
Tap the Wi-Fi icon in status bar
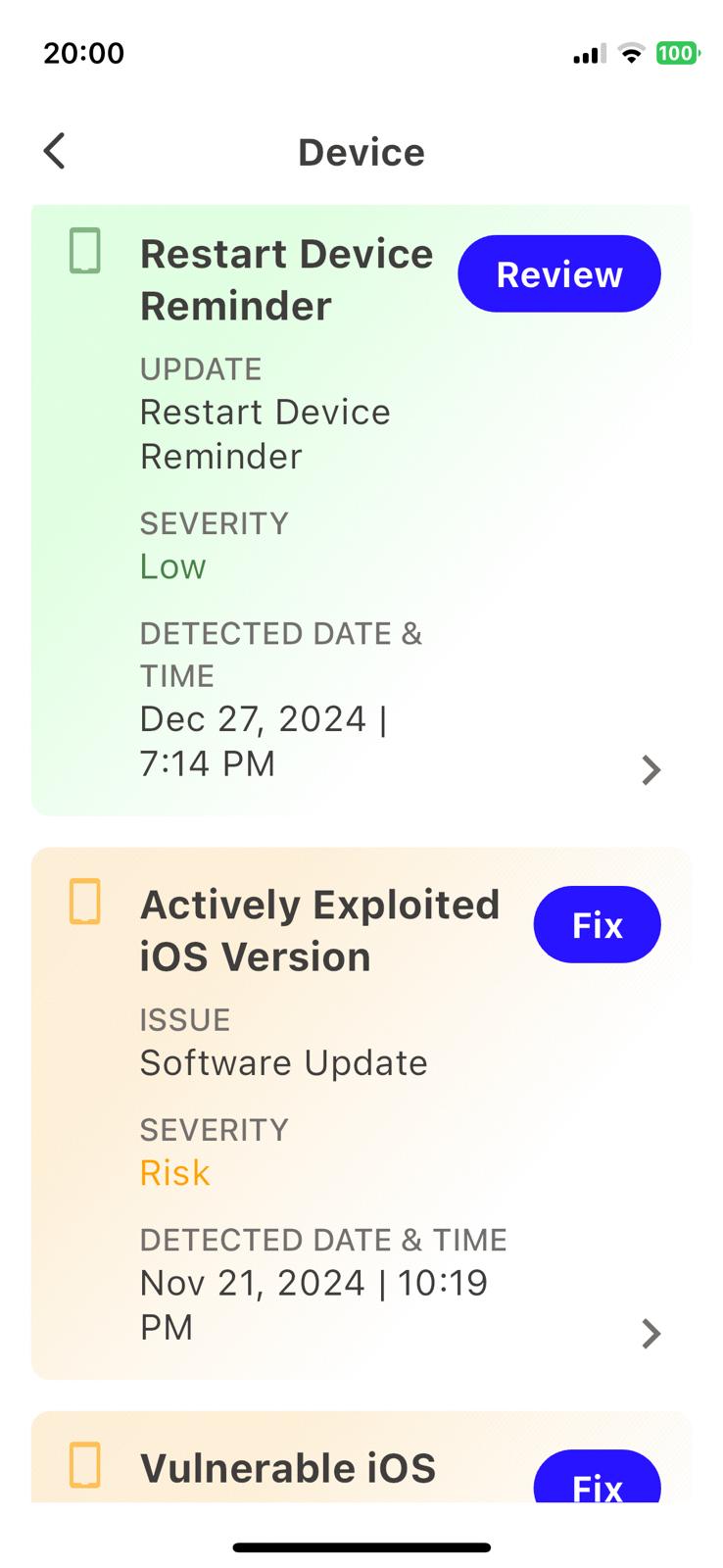pyautogui.click(x=632, y=54)
